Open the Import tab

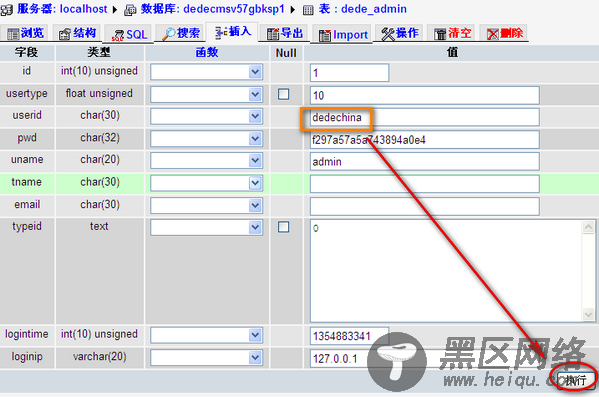click(x=343, y=35)
